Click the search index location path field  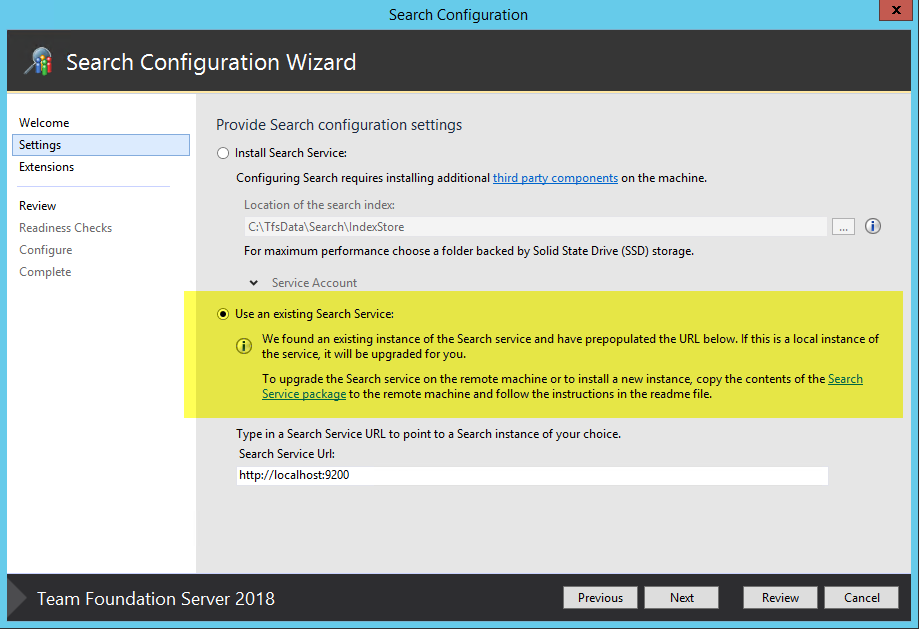pyautogui.click(x=535, y=227)
